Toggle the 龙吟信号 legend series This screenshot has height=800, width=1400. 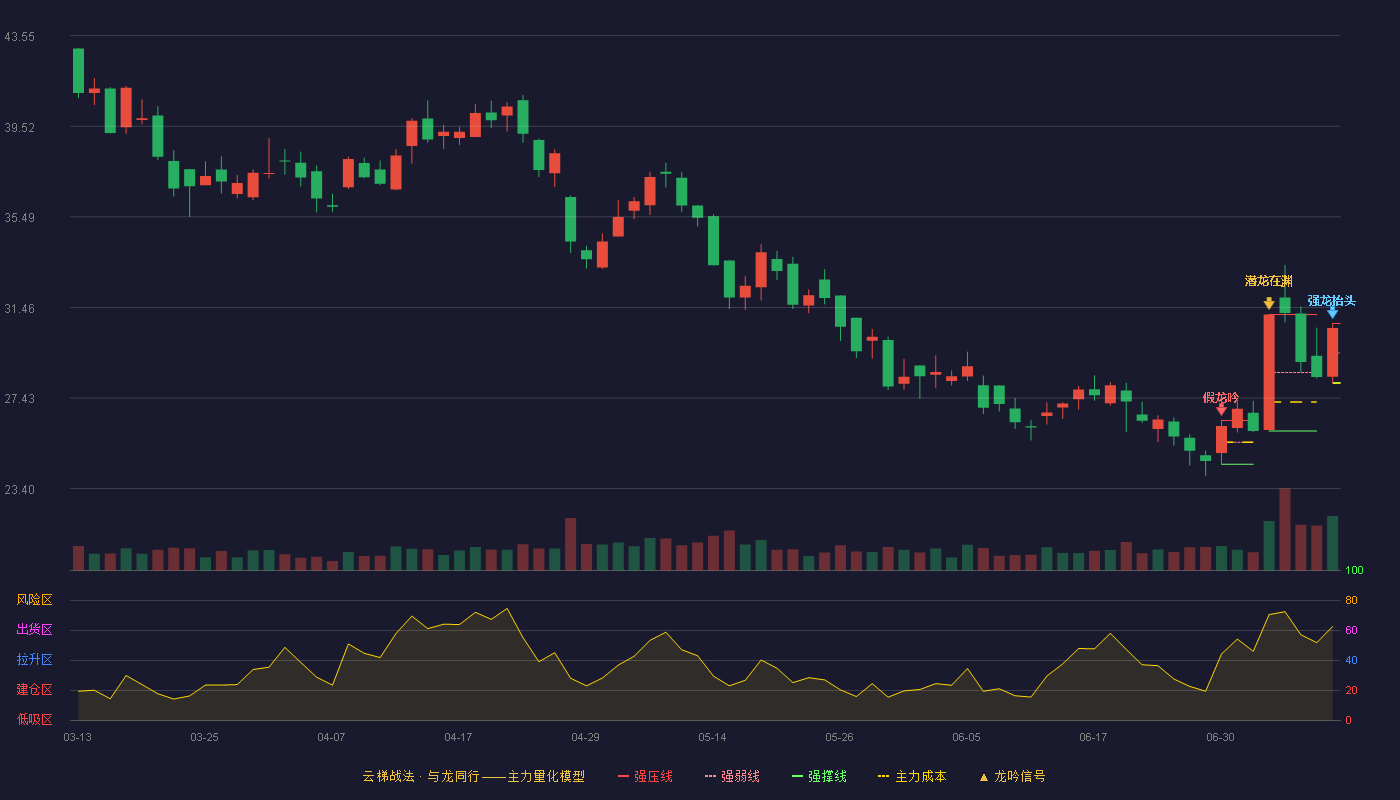(1011, 776)
